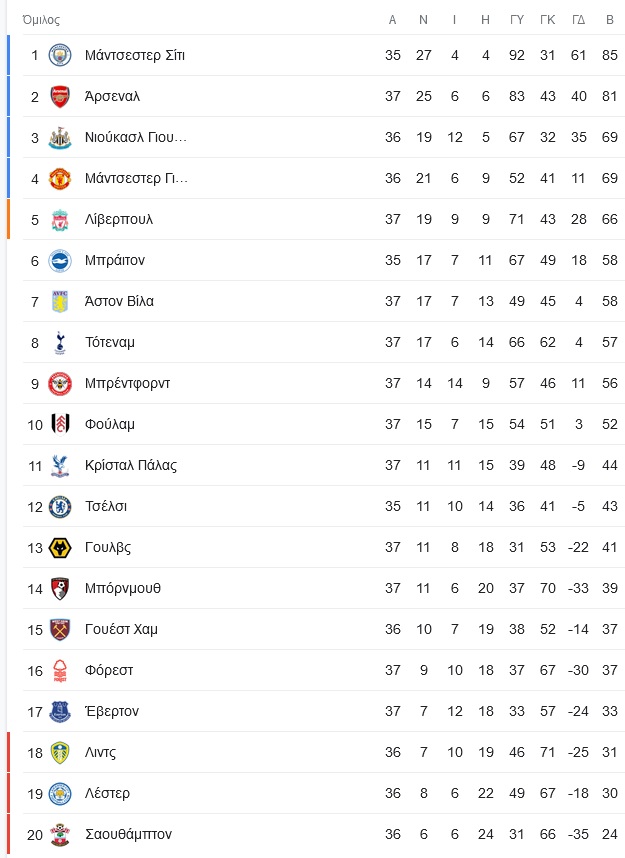Click the Newcastle United magpie crest

pyautogui.click(x=60, y=137)
